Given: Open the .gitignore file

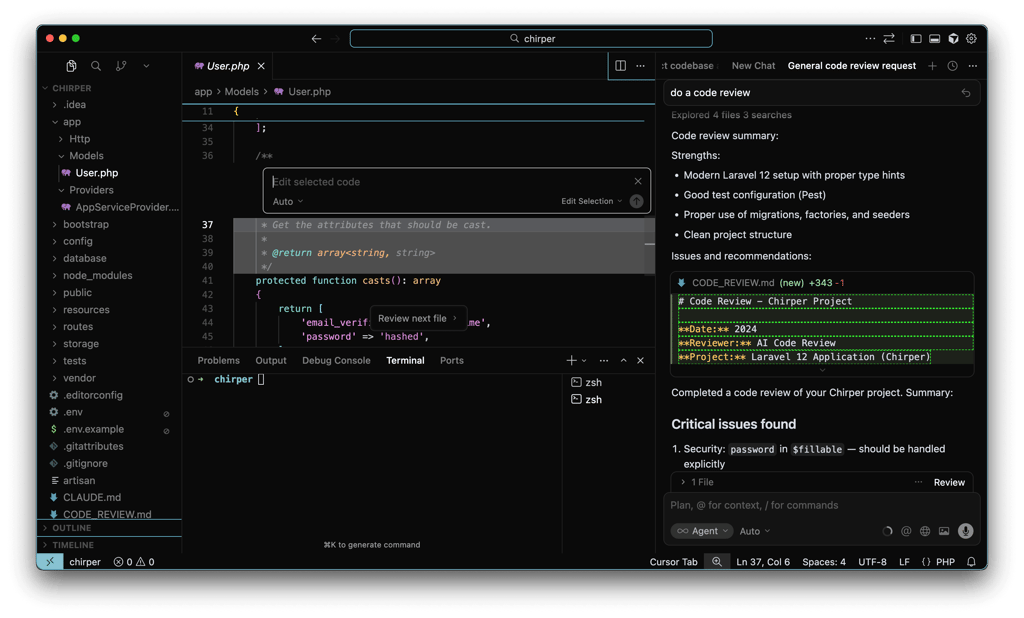Looking at the screenshot, I should [x=85, y=463].
